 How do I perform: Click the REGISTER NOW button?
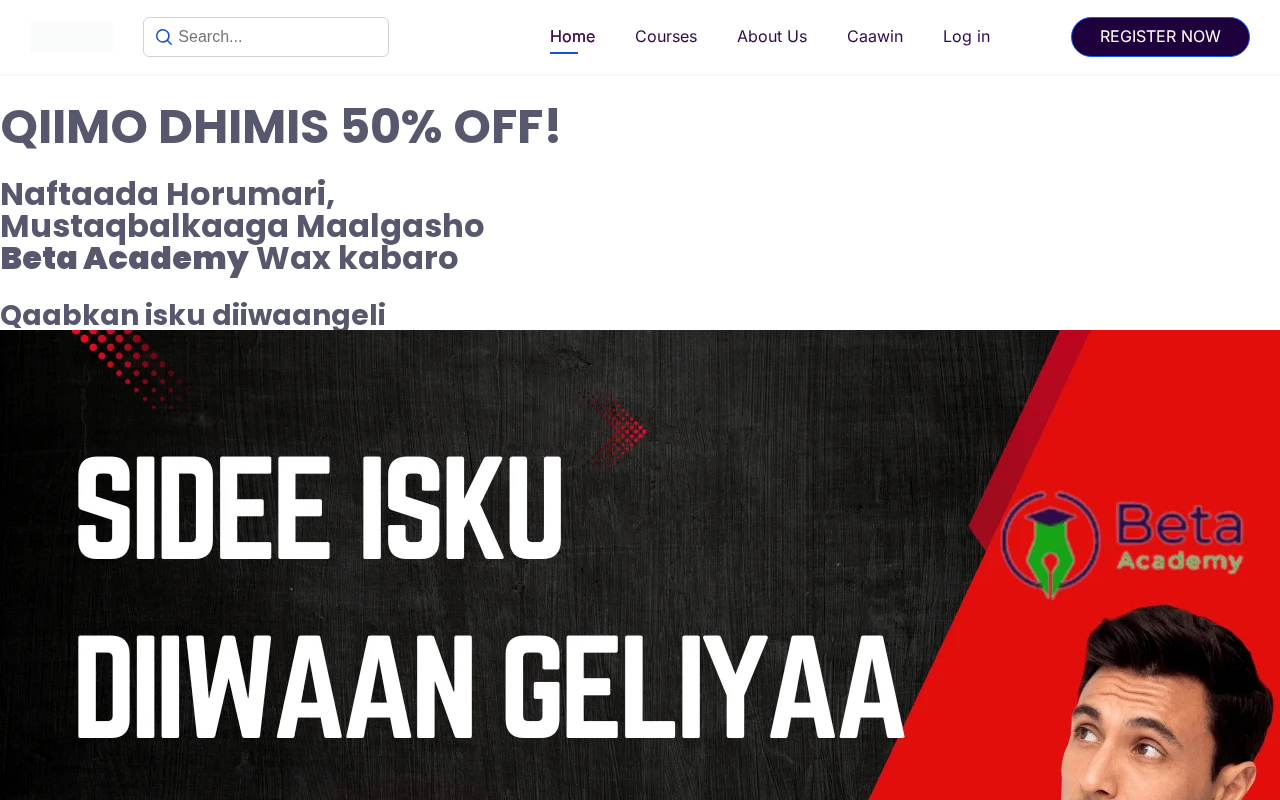1160,37
